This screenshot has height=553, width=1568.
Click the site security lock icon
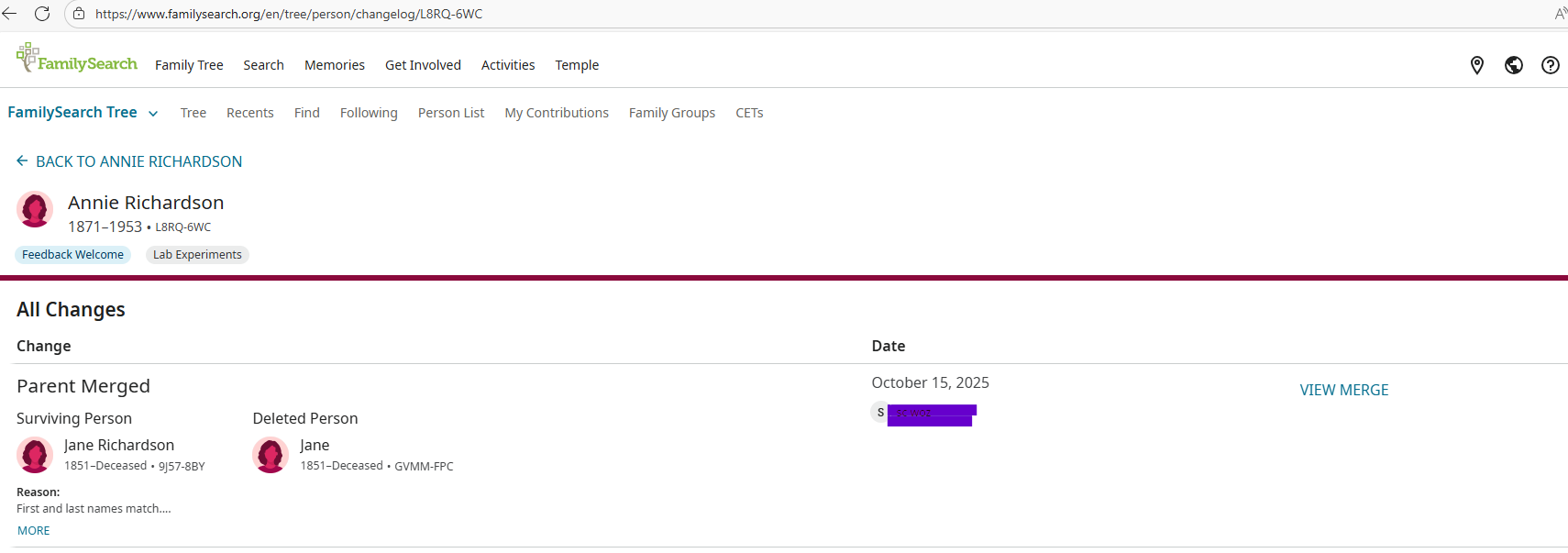[x=79, y=14]
